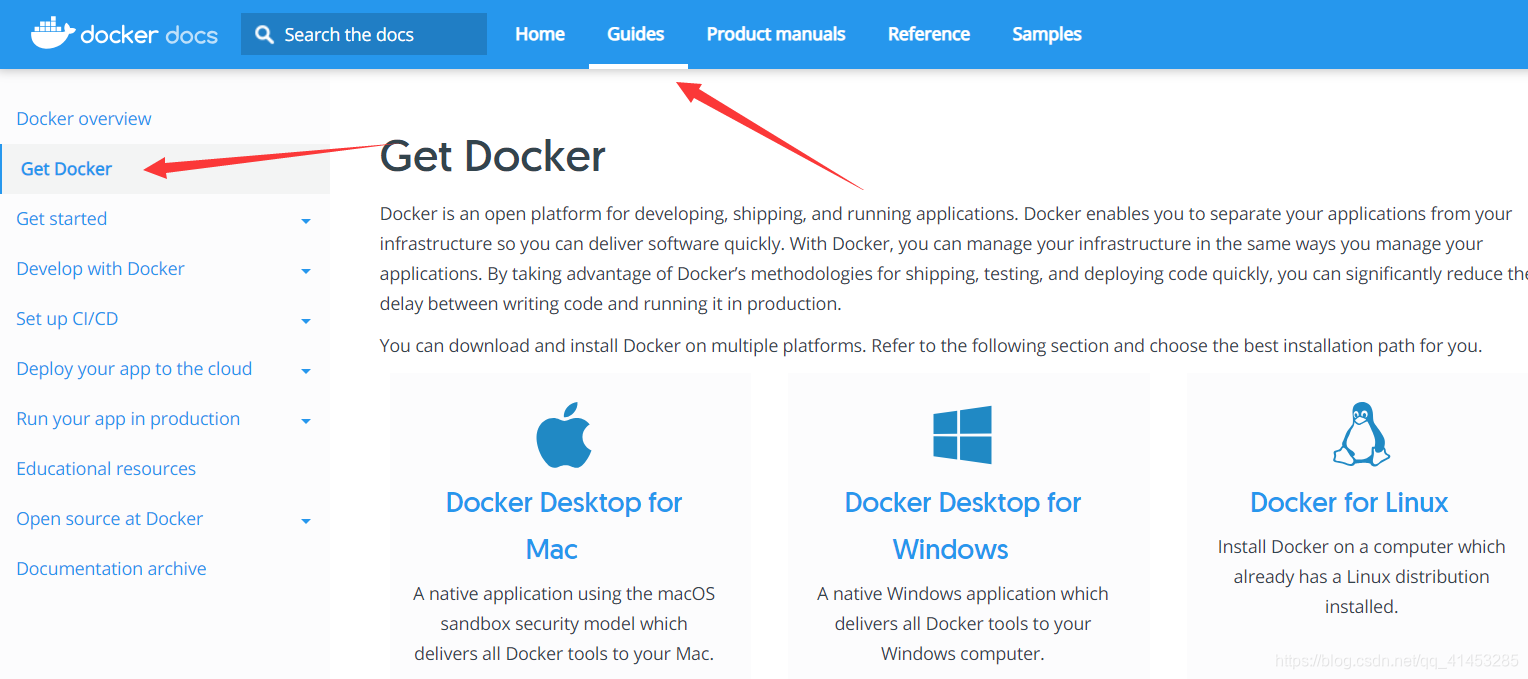
Task: Go to the Reference tab
Action: point(929,34)
